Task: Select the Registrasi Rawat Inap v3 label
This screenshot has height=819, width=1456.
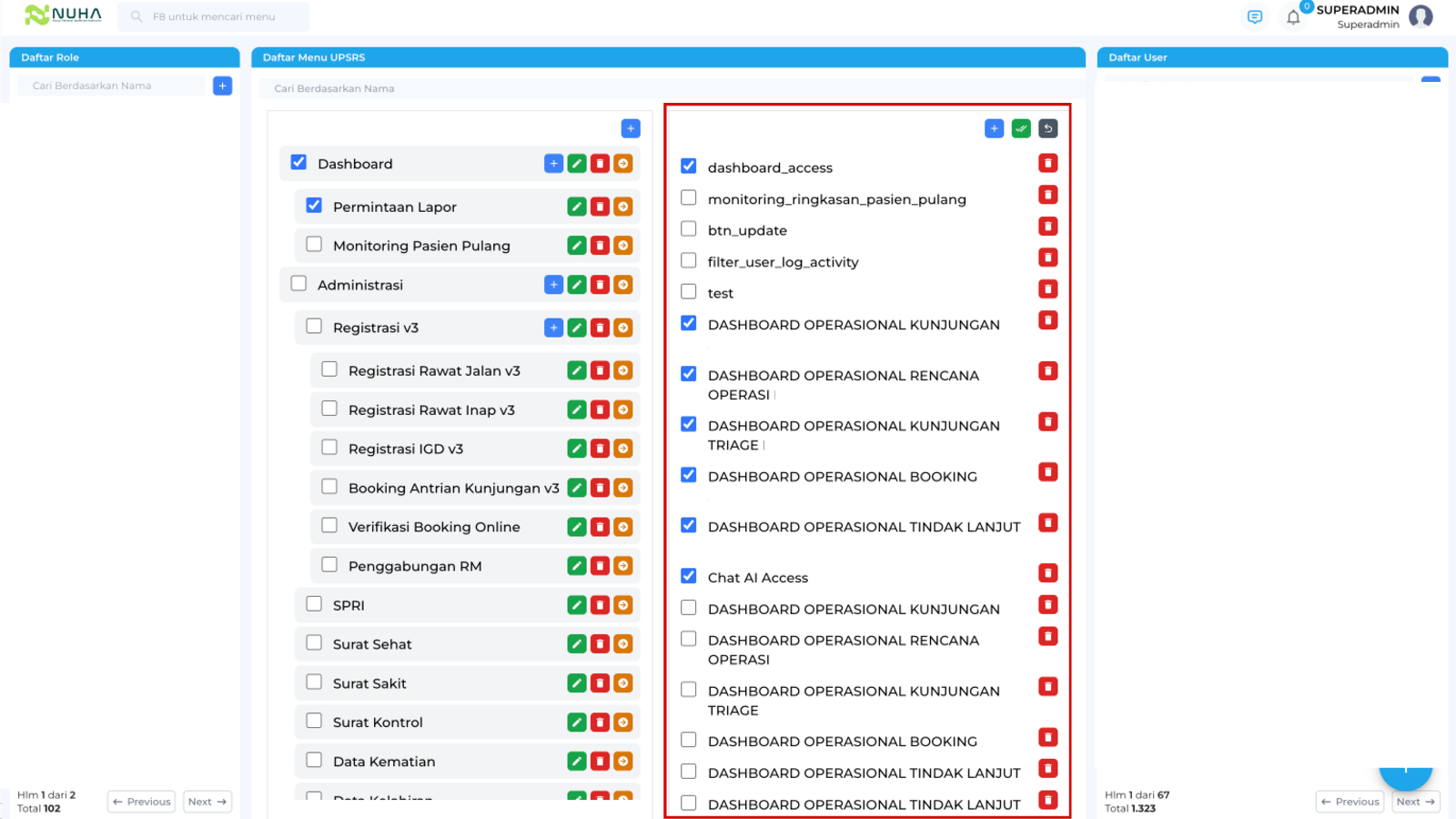Action: coord(431,410)
